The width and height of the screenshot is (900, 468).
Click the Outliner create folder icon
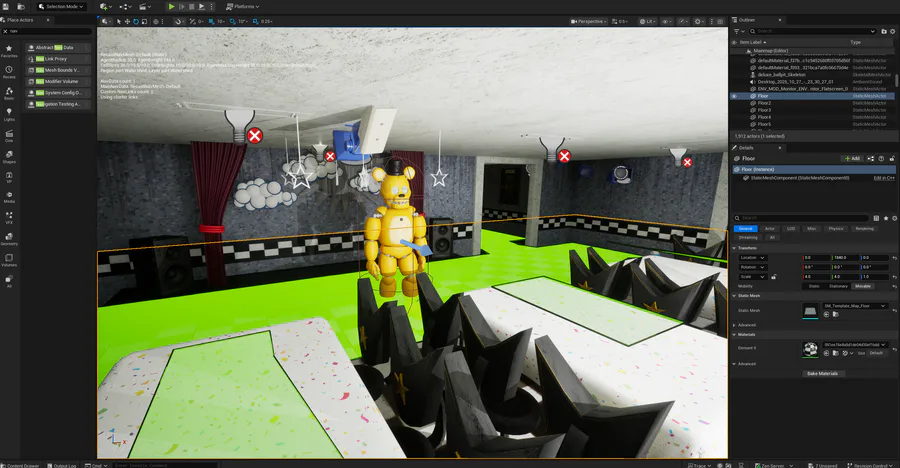click(884, 31)
